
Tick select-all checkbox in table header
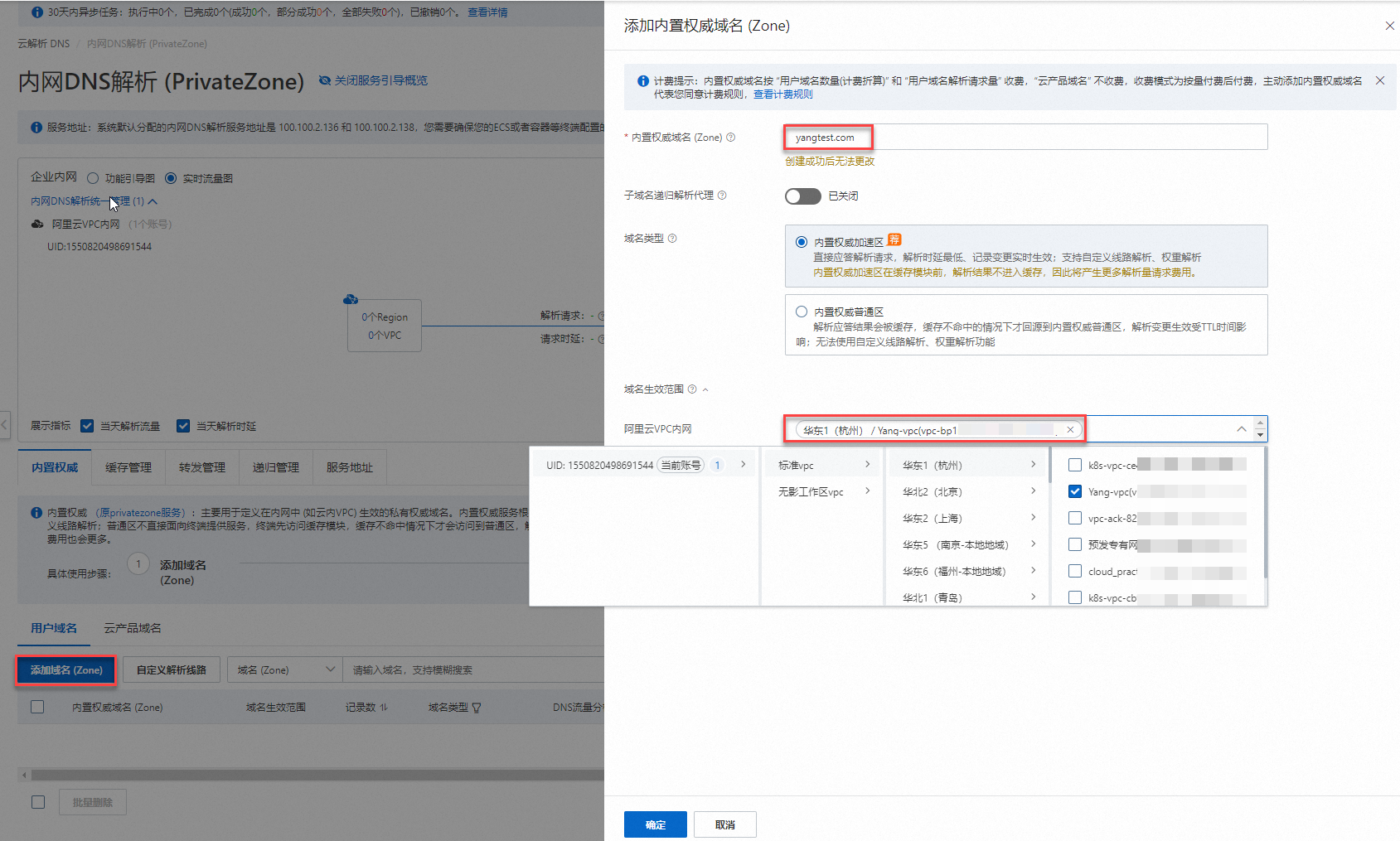click(37, 707)
